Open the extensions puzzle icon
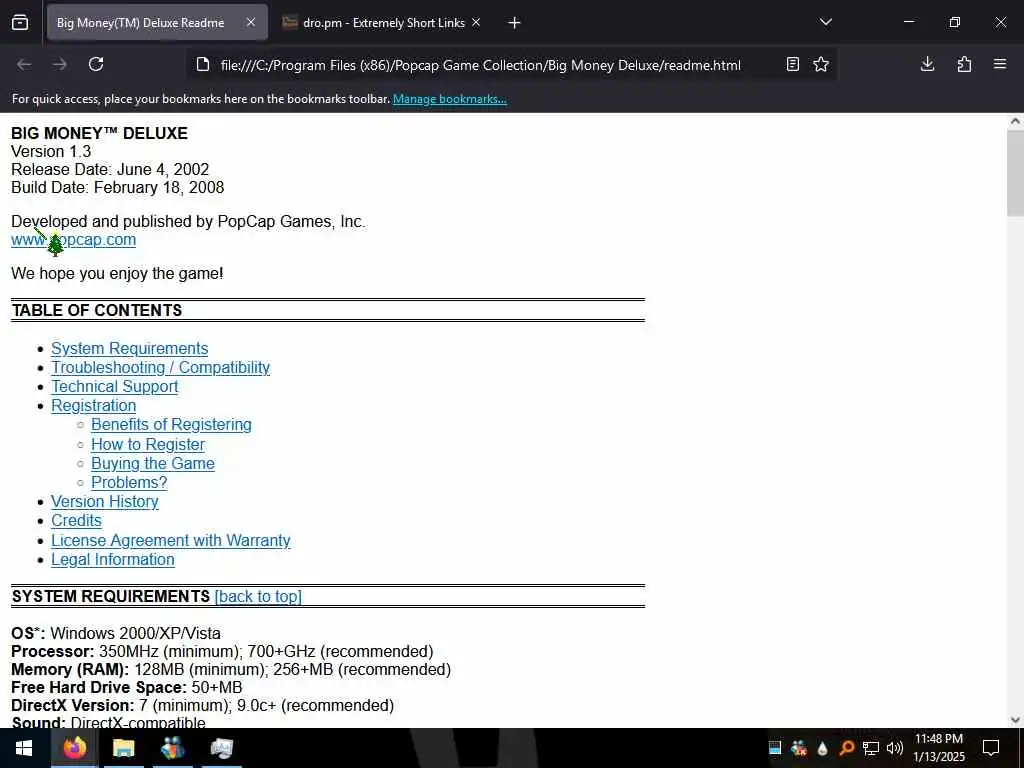 click(965, 65)
